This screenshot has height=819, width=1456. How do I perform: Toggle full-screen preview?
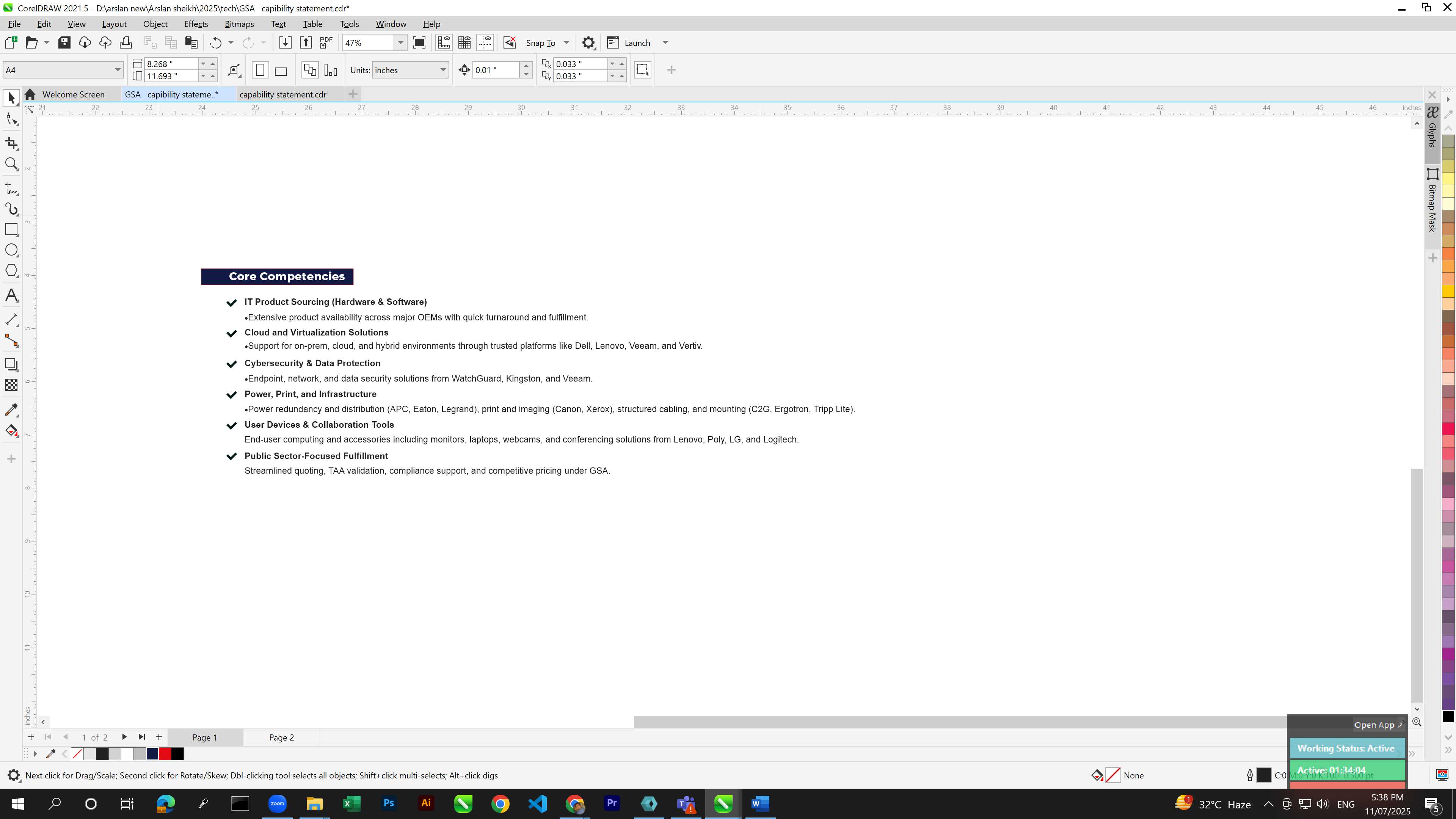(419, 42)
